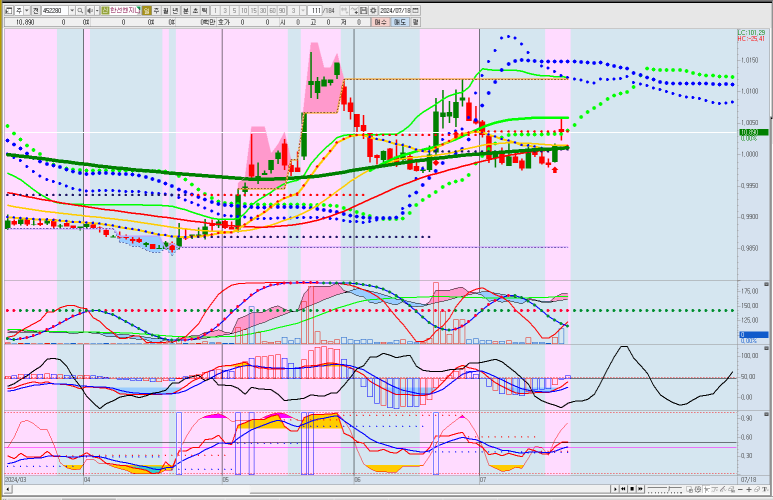Click the second indicator panel corner icon
This screenshot has width=773, height=500.
click(766, 348)
